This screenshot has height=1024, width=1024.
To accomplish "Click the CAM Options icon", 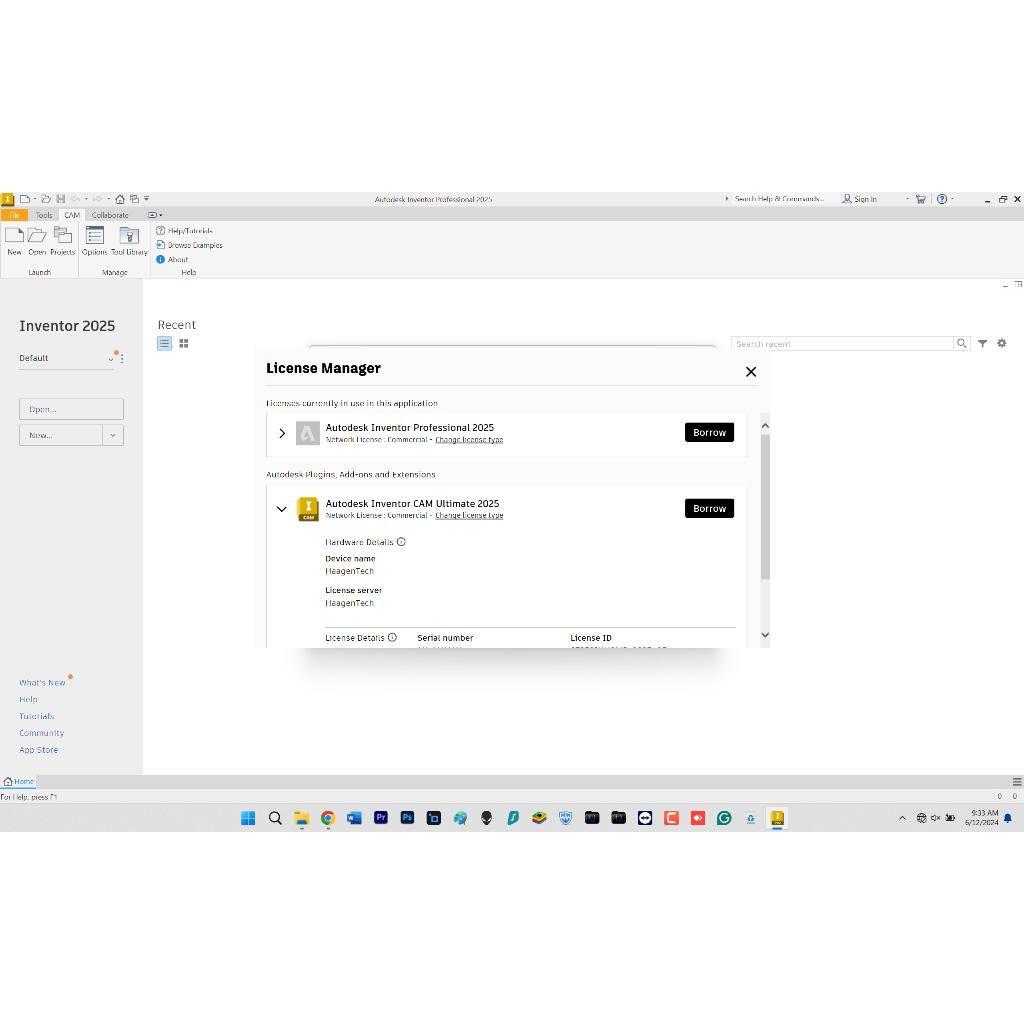I will pos(95,238).
